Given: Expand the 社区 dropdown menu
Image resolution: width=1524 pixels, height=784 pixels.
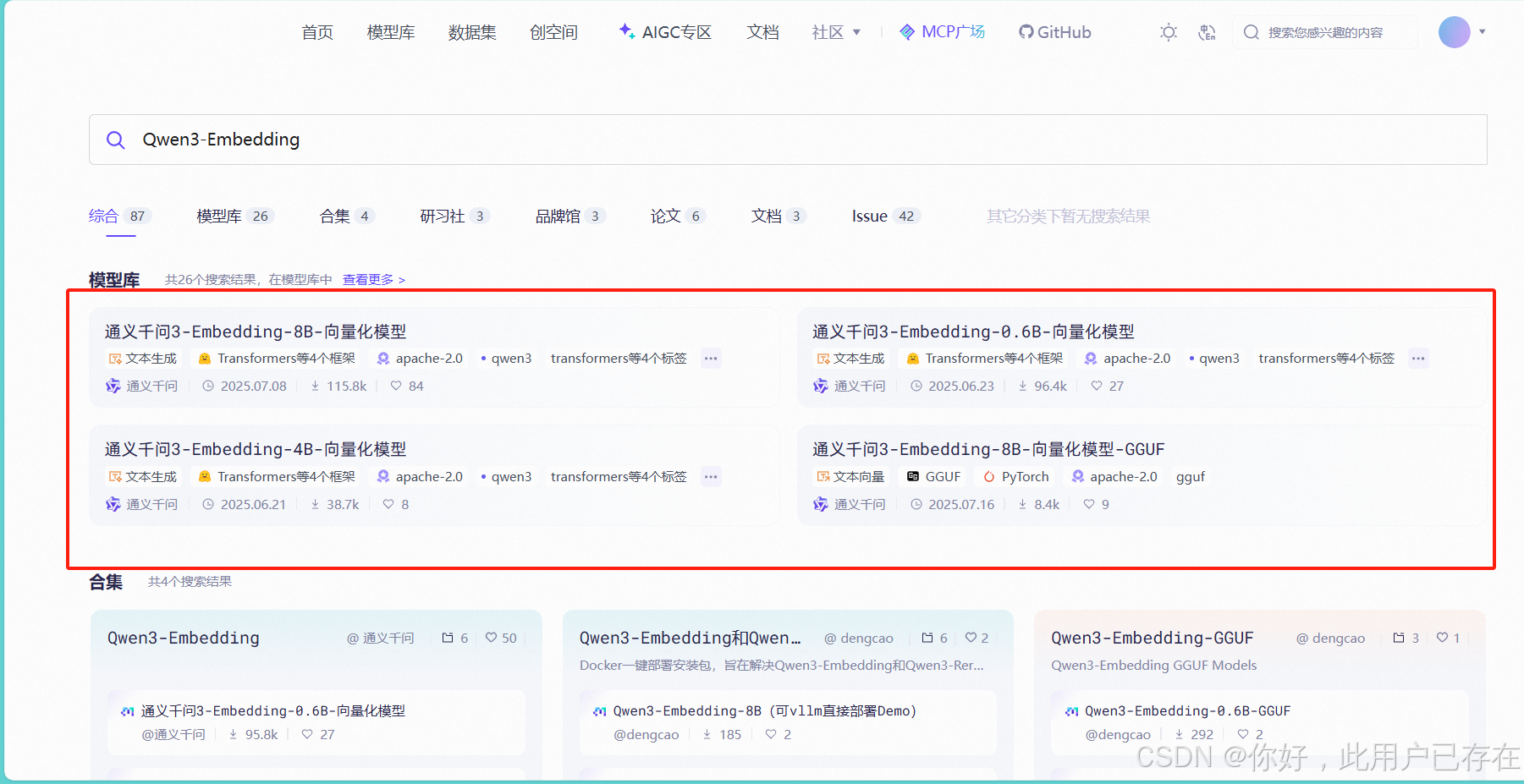Looking at the screenshot, I should click(836, 32).
